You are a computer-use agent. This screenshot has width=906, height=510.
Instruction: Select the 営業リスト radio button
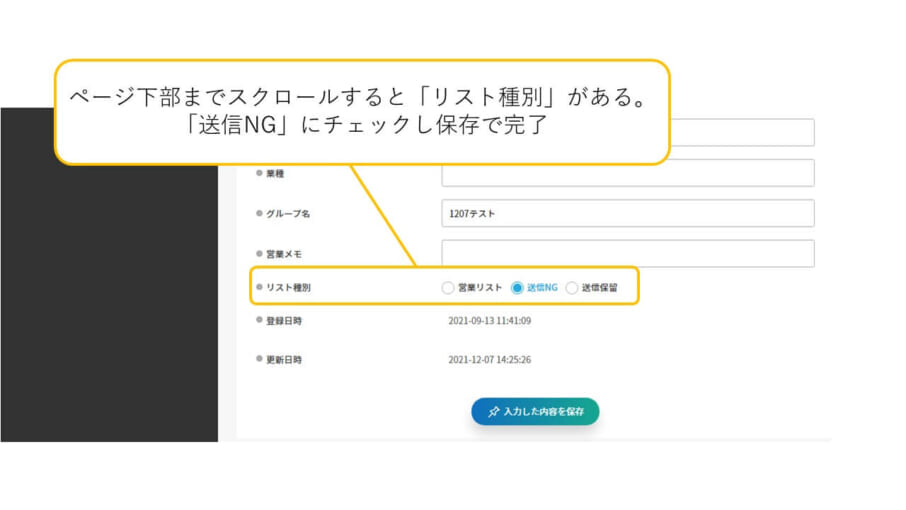point(448,288)
